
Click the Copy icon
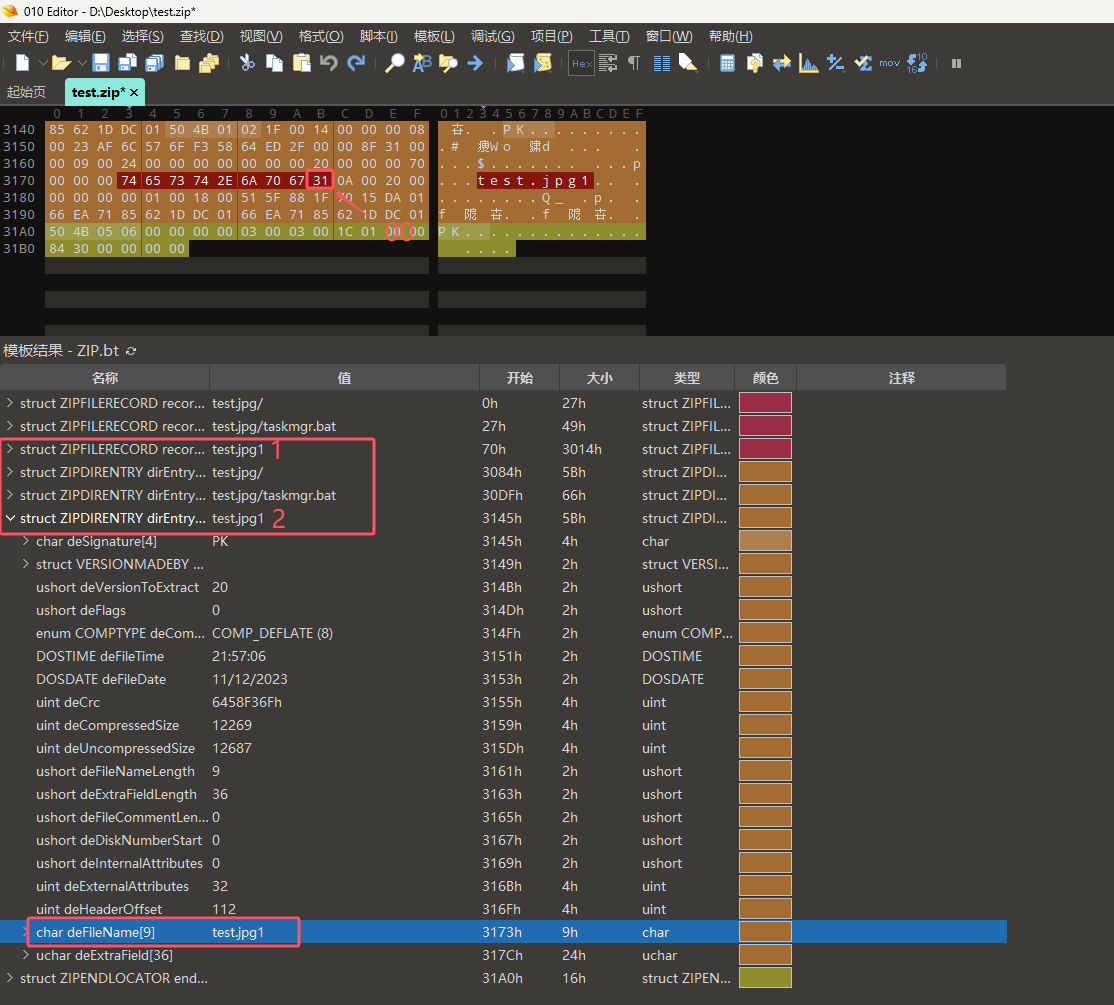[x=274, y=63]
